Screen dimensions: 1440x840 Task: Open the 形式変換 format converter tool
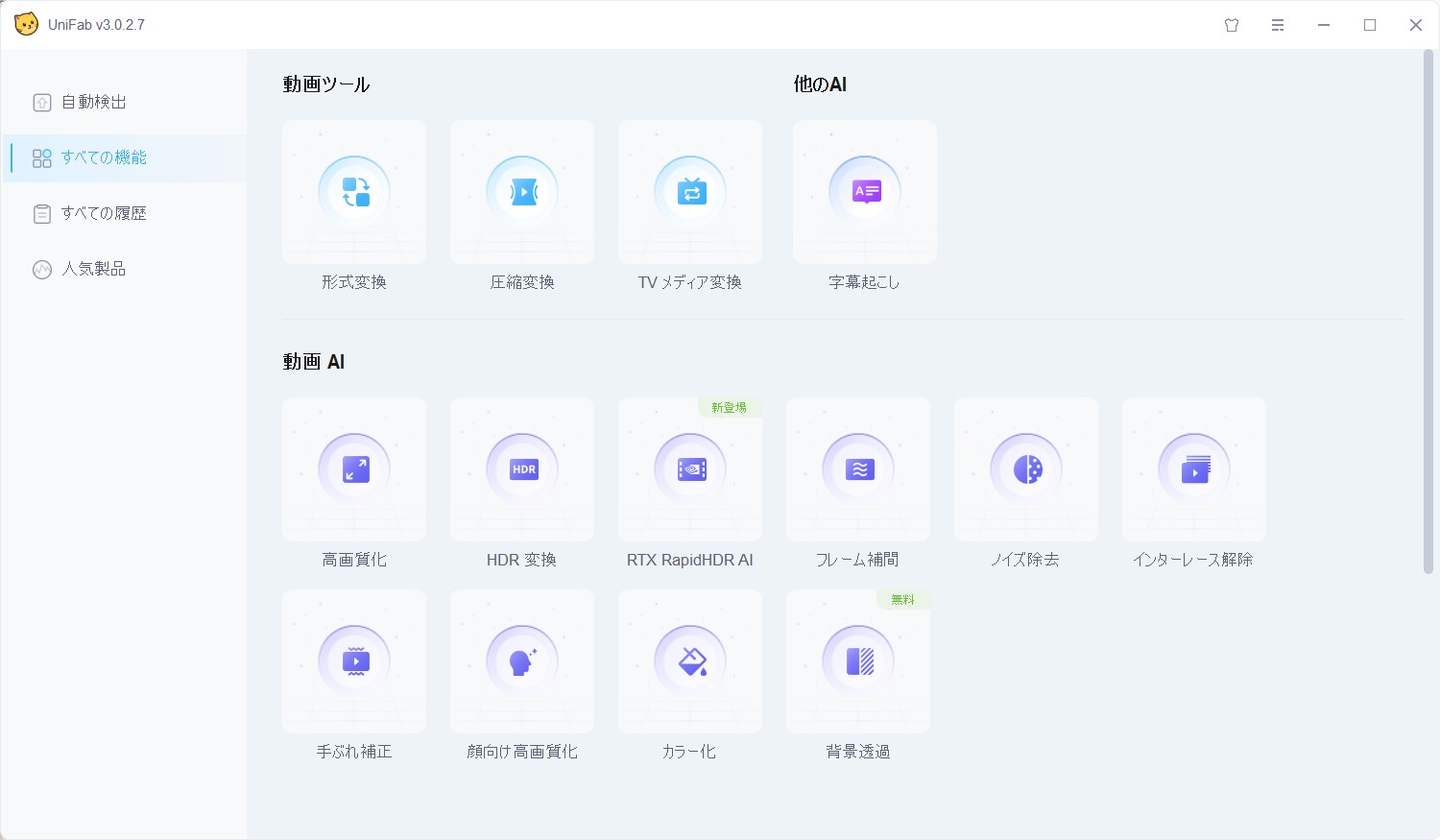tap(354, 193)
